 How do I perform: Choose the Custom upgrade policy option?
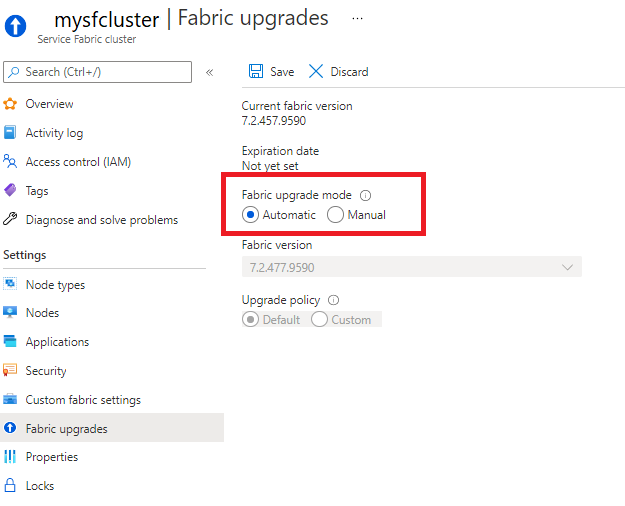pyautogui.click(x=320, y=320)
